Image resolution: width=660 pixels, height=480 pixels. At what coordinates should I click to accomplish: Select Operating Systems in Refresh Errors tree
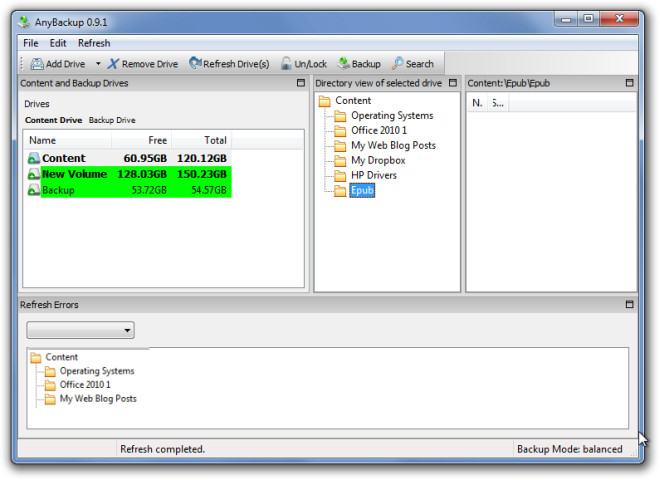tap(97, 371)
